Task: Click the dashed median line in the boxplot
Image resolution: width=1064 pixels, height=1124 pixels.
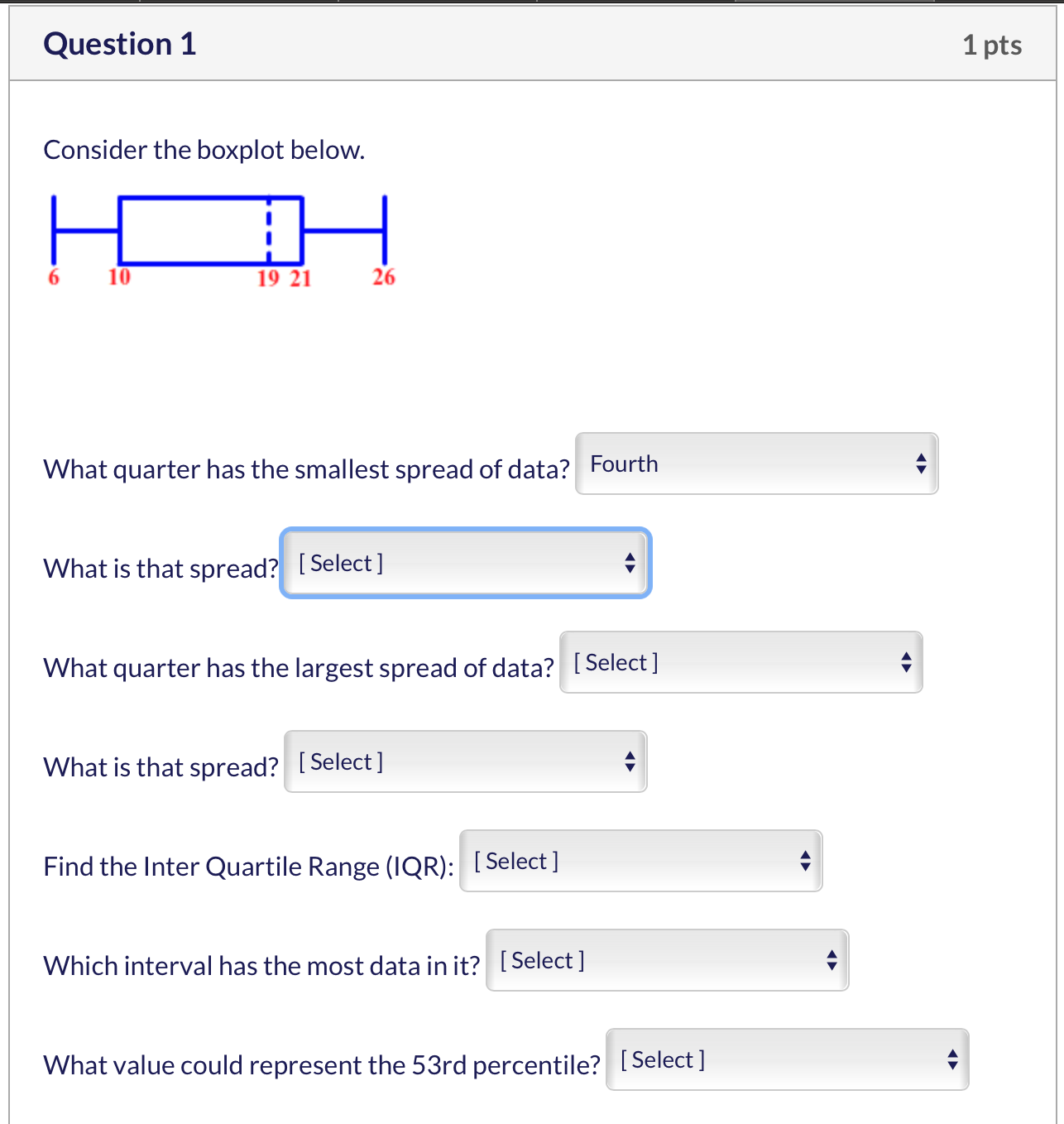Action: (x=268, y=230)
